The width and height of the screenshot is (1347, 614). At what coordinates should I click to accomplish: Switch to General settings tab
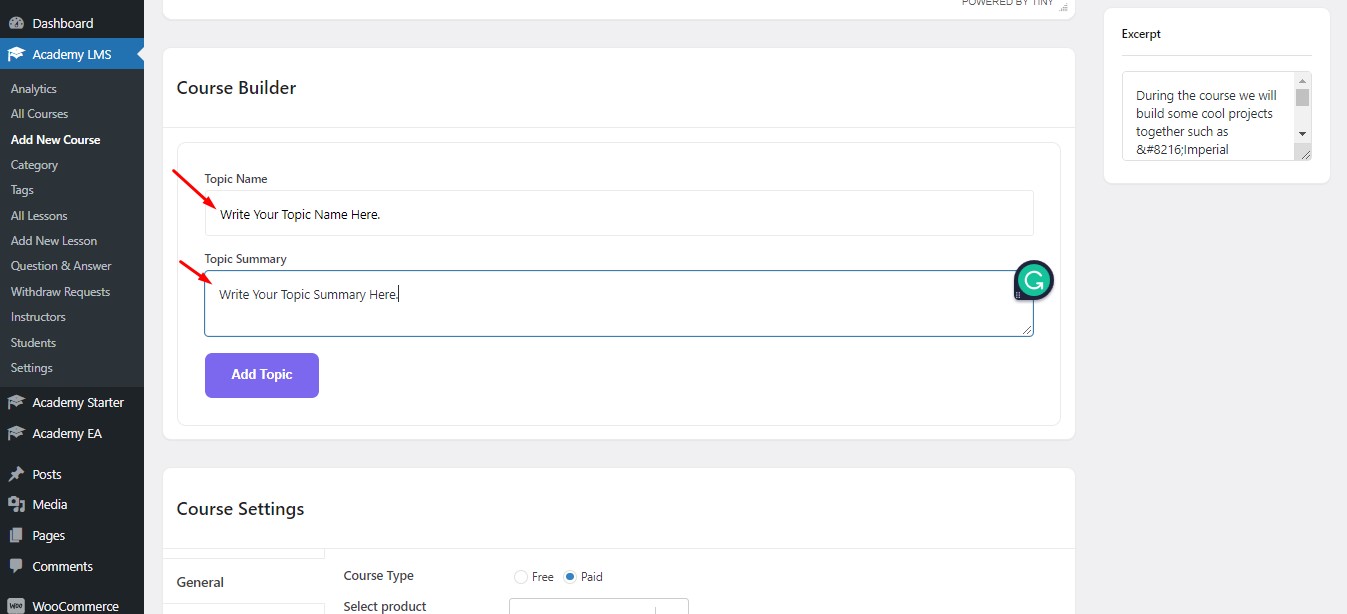[244, 582]
